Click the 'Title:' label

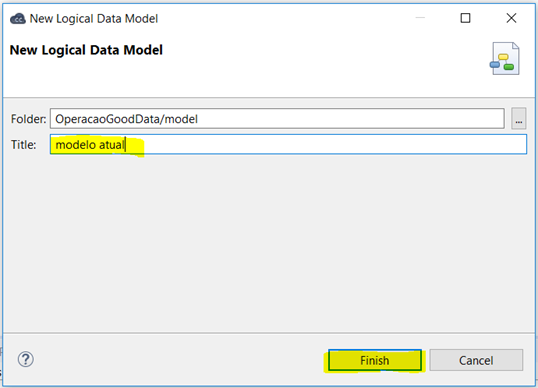pyautogui.click(x=23, y=145)
